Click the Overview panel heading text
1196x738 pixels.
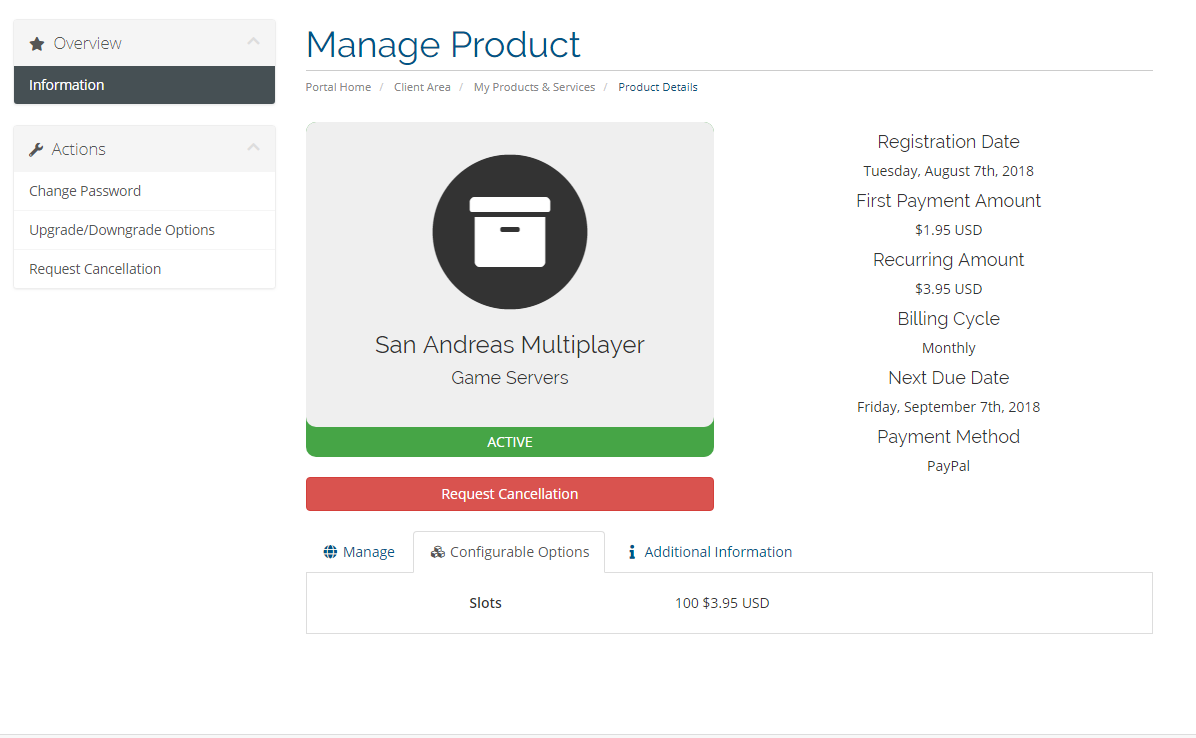coord(87,43)
